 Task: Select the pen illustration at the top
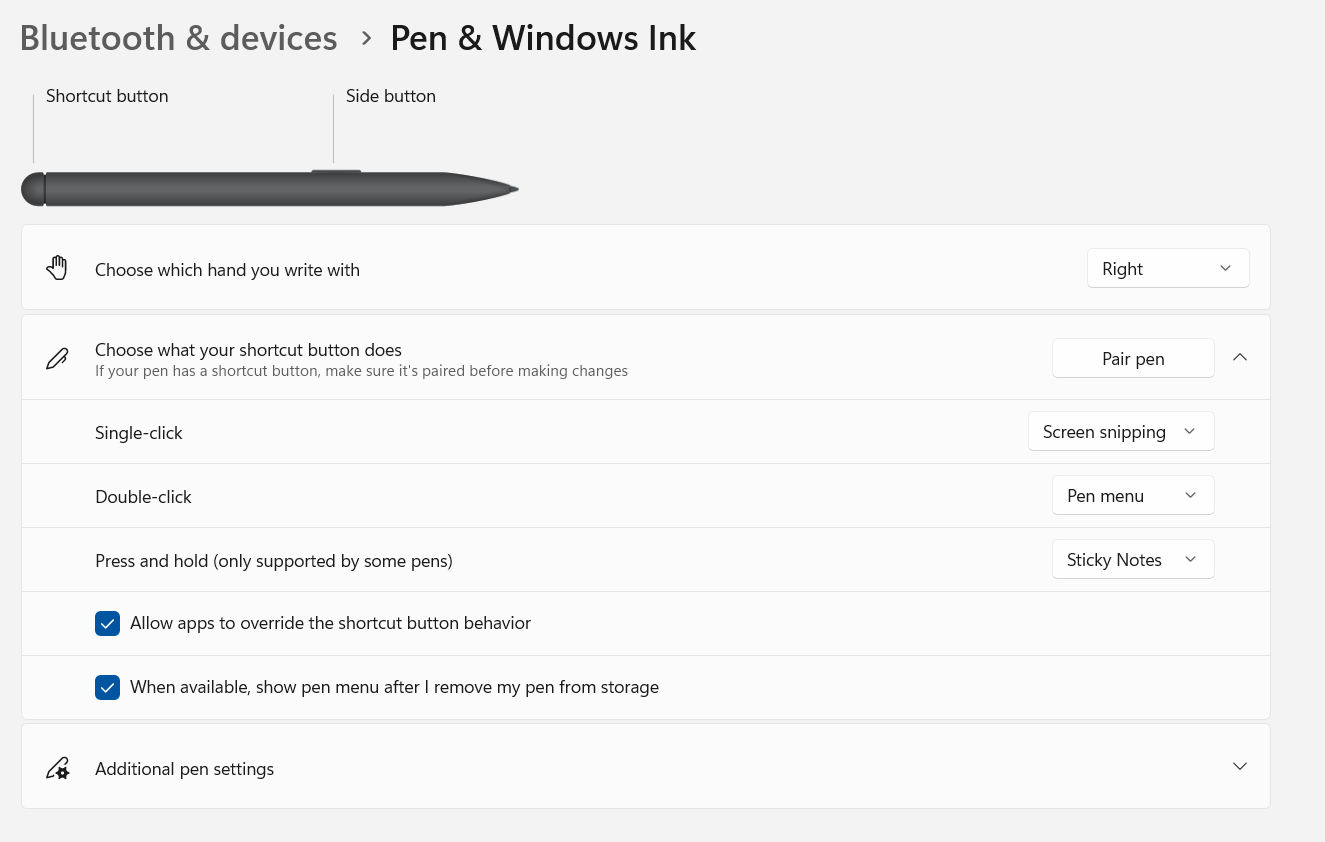270,188
